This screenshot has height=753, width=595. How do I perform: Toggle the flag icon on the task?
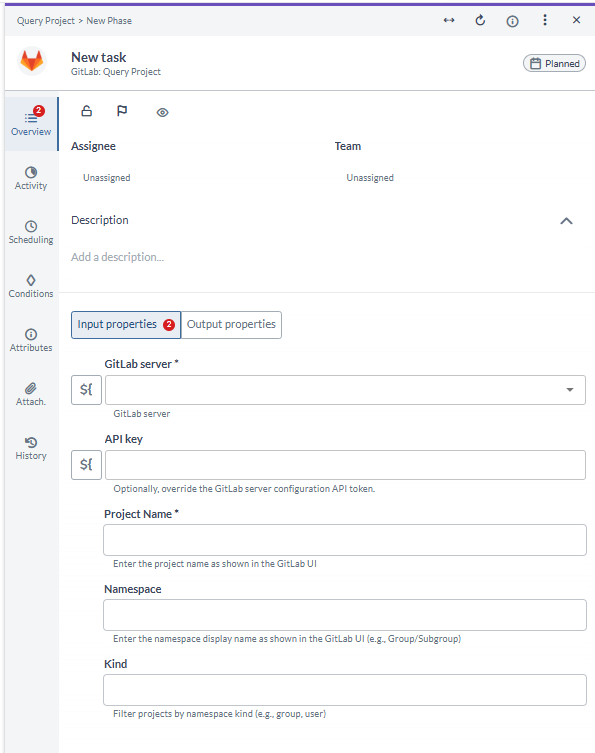pos(122,111)
